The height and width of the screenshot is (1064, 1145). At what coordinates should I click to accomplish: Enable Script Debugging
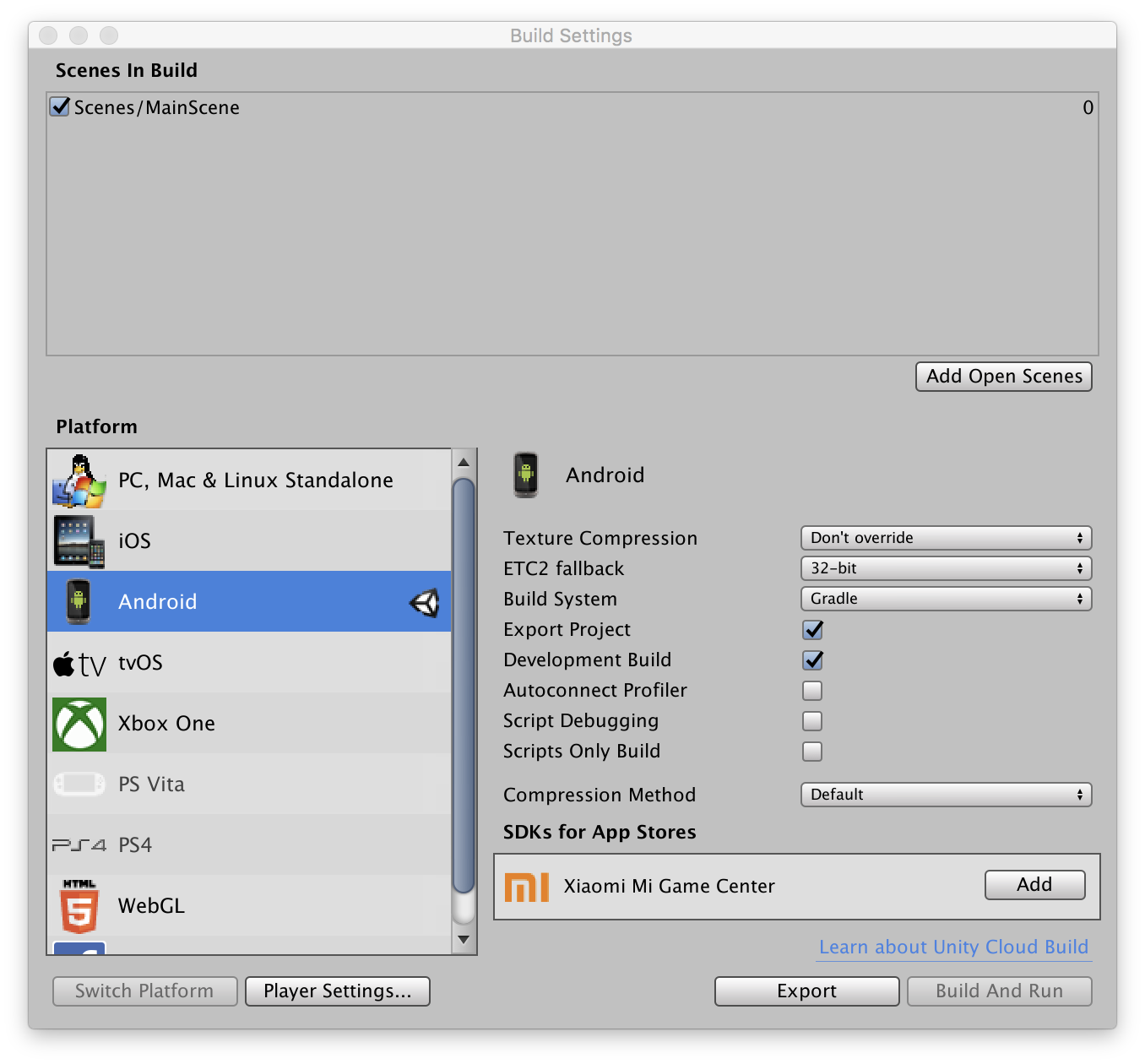pos(811,721)
